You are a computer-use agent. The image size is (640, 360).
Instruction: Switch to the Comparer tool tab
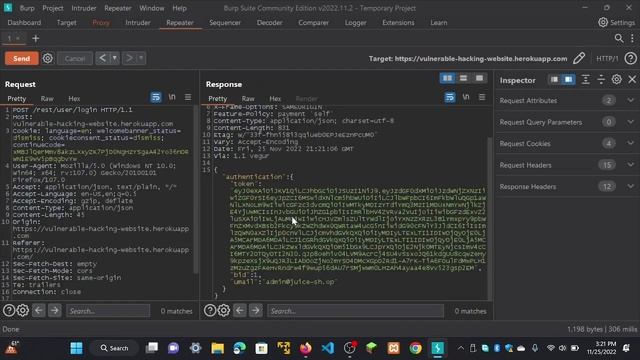(313, 23)
